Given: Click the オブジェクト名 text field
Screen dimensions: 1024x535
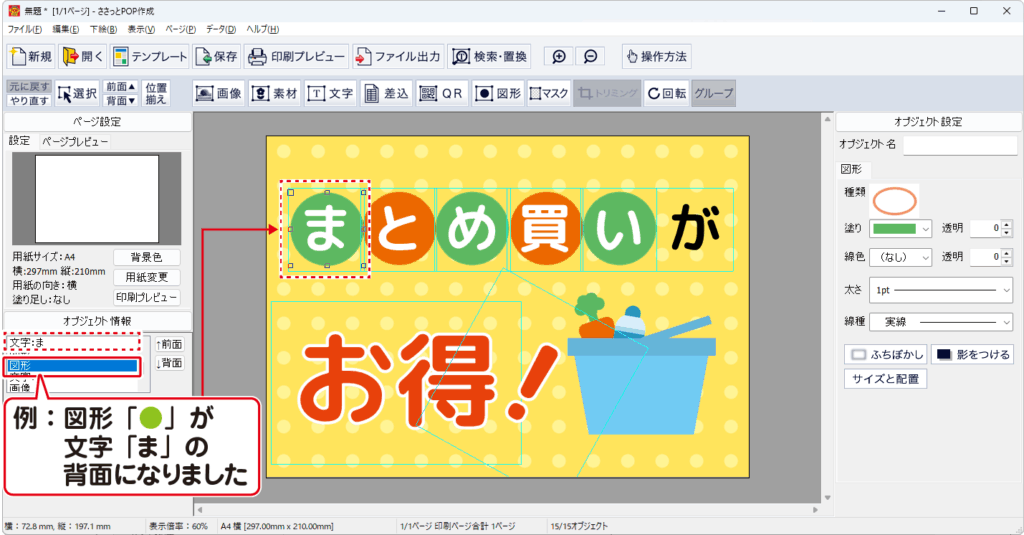Looking at the screenshot, I should pyautogui.click(x=959, y=145).
